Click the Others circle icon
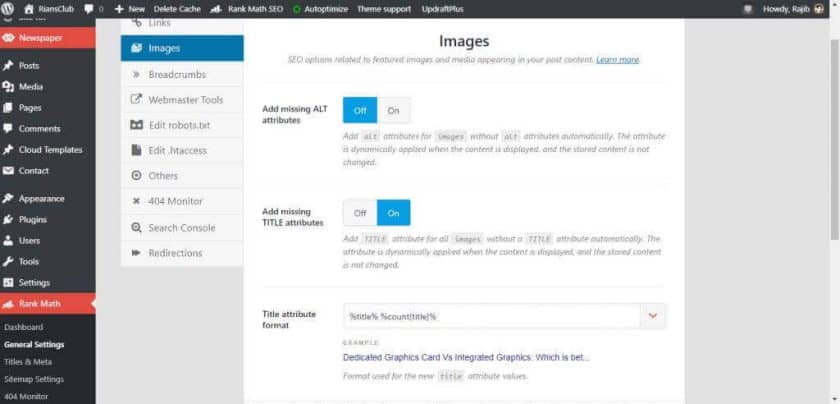 point(137,176)
